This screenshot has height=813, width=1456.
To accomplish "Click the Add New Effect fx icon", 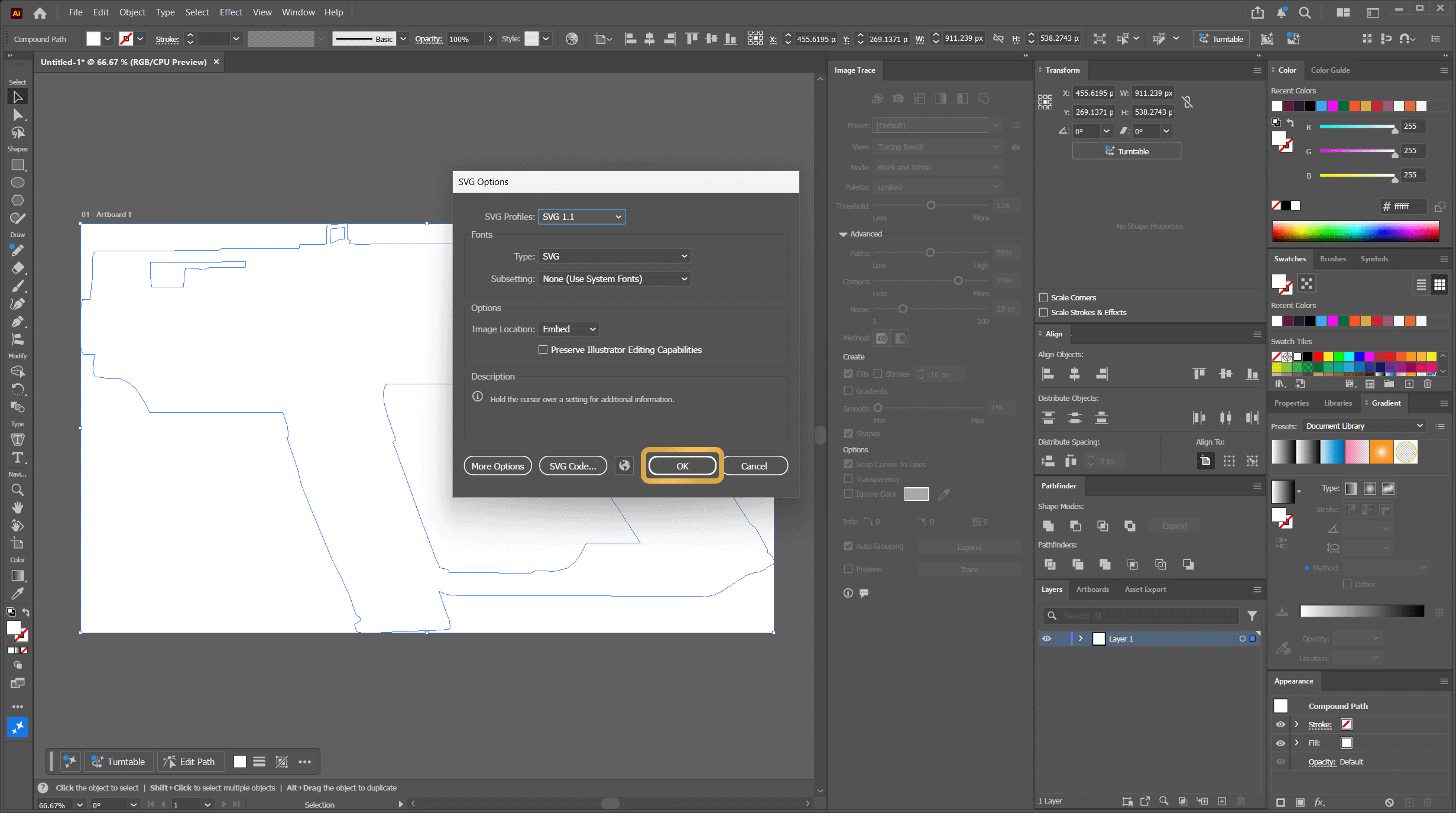I will pos(1319,802).
